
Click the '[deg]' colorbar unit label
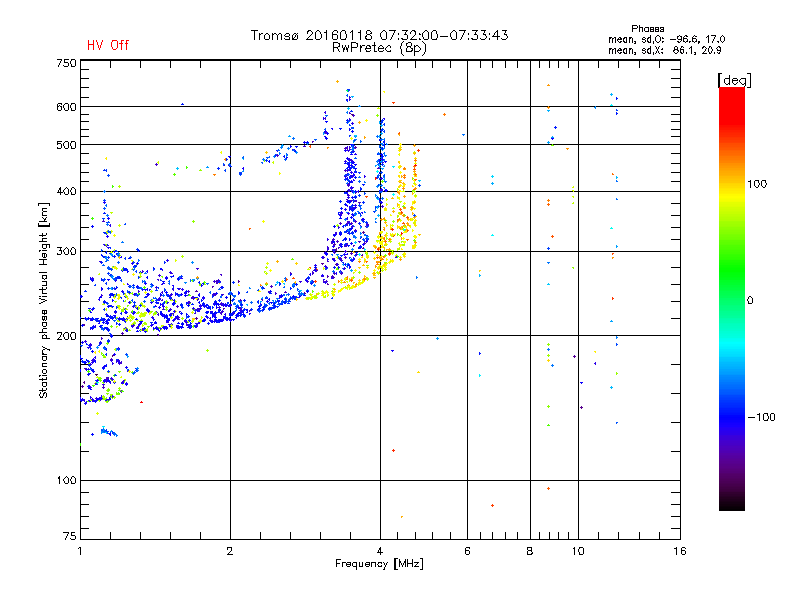coord(734,80)
